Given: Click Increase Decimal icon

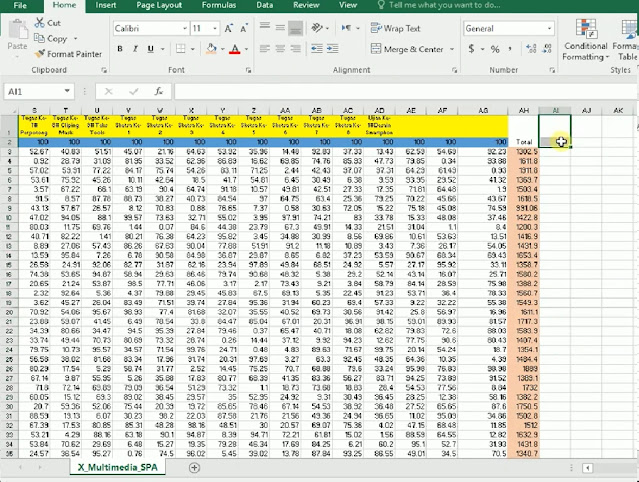Looking at the screenshot, I should (x=531, y=49).
